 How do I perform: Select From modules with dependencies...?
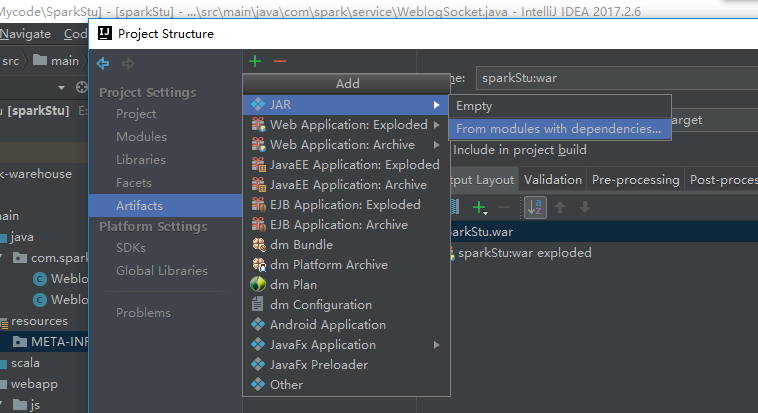point(560,129)
